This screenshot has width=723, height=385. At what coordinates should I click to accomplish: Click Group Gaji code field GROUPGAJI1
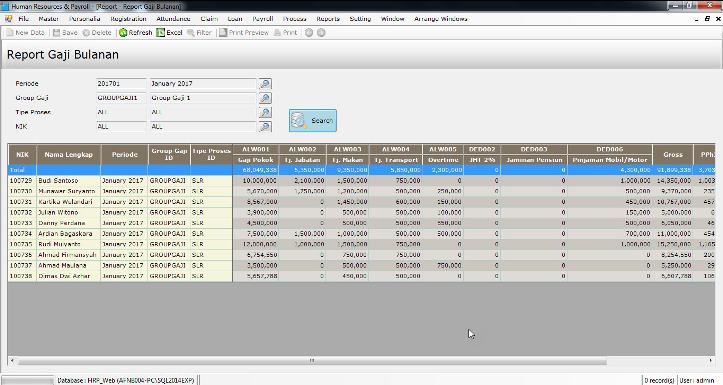tap(121, 98)
